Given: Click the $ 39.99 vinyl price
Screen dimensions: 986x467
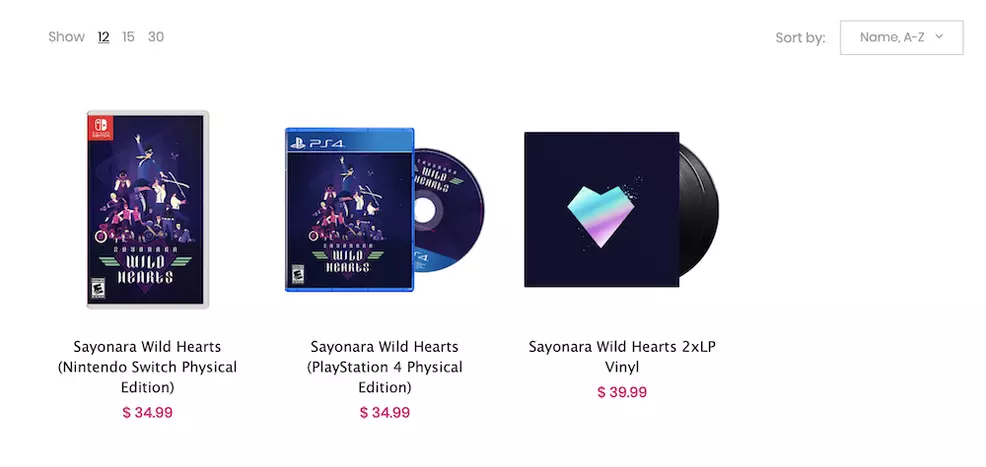Looking at the screenshot, I should pyautogui.click(x=622, y=392).
